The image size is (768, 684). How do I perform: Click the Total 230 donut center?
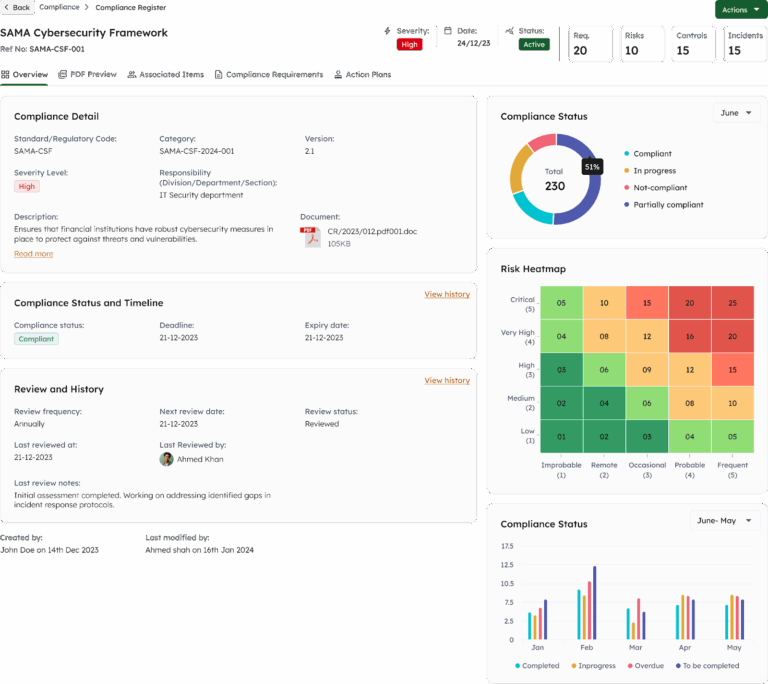point(554,180)
